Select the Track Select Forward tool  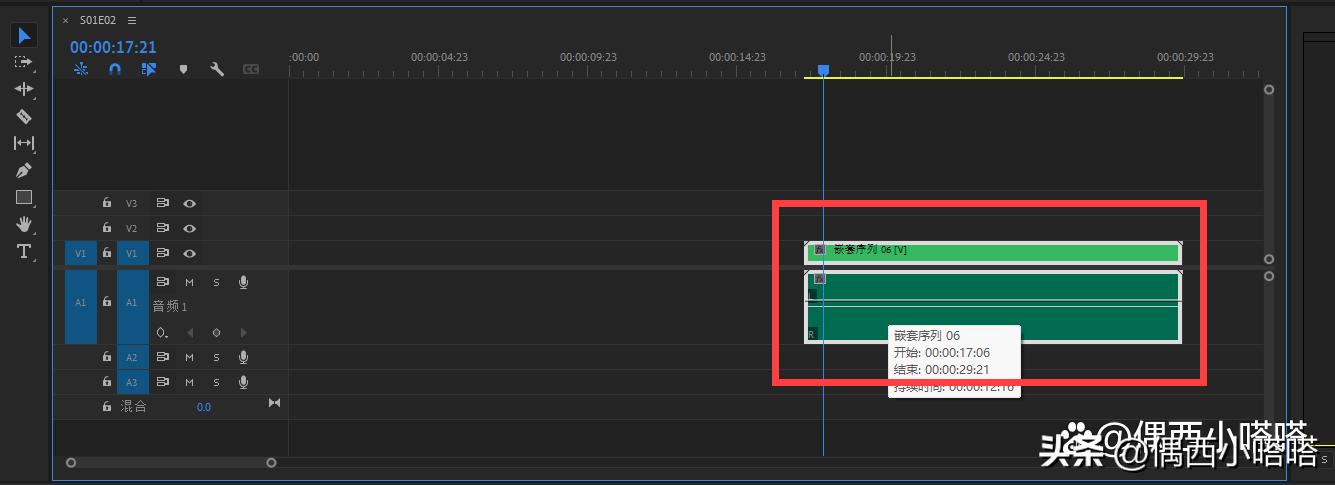tap(24, 62)
